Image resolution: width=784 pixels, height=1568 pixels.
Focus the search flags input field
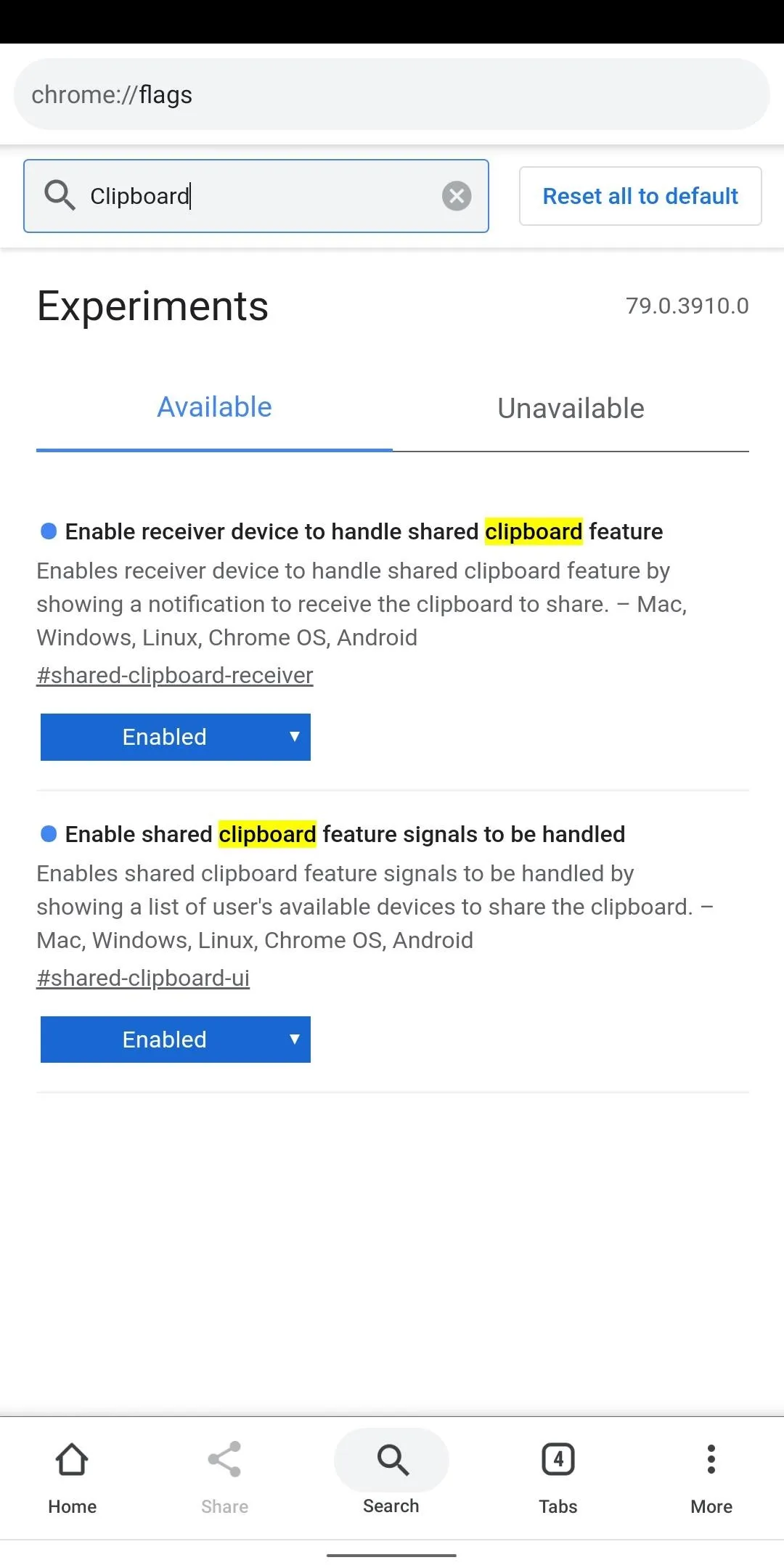[x=256, y=196]
